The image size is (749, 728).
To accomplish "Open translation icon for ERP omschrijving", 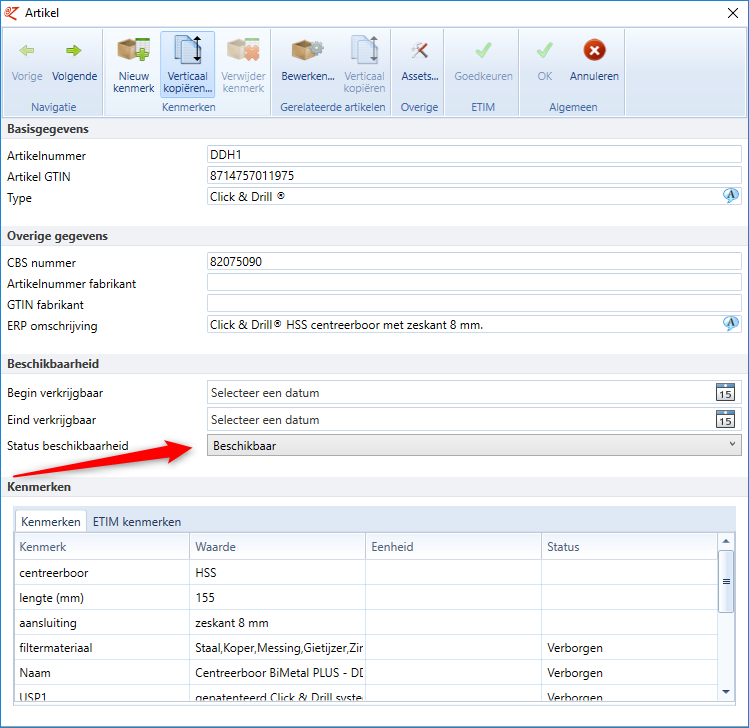I will click(730, 323).
